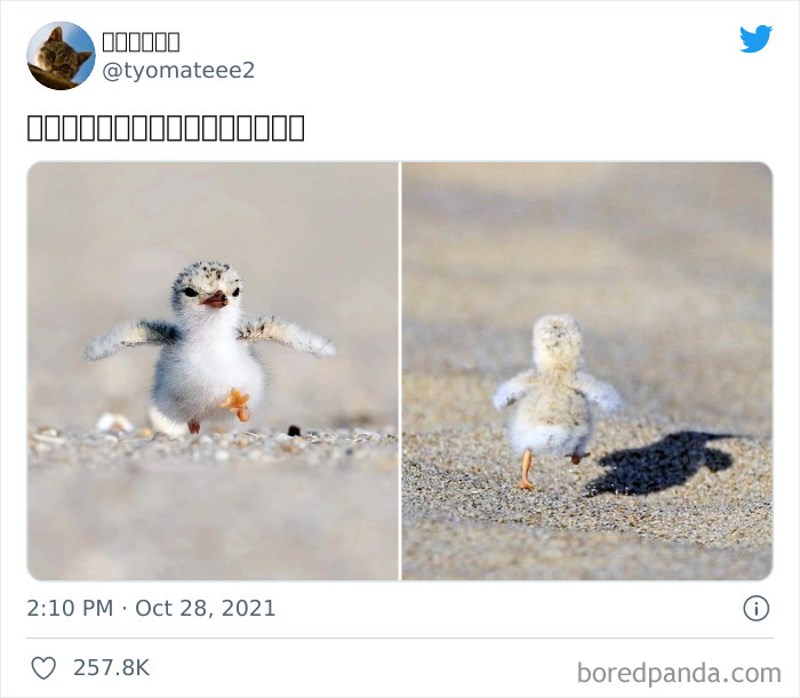800x698 pixels.
Task: Open the cat profile avatar
Action: pyautogui.click(x=61, y=56)
